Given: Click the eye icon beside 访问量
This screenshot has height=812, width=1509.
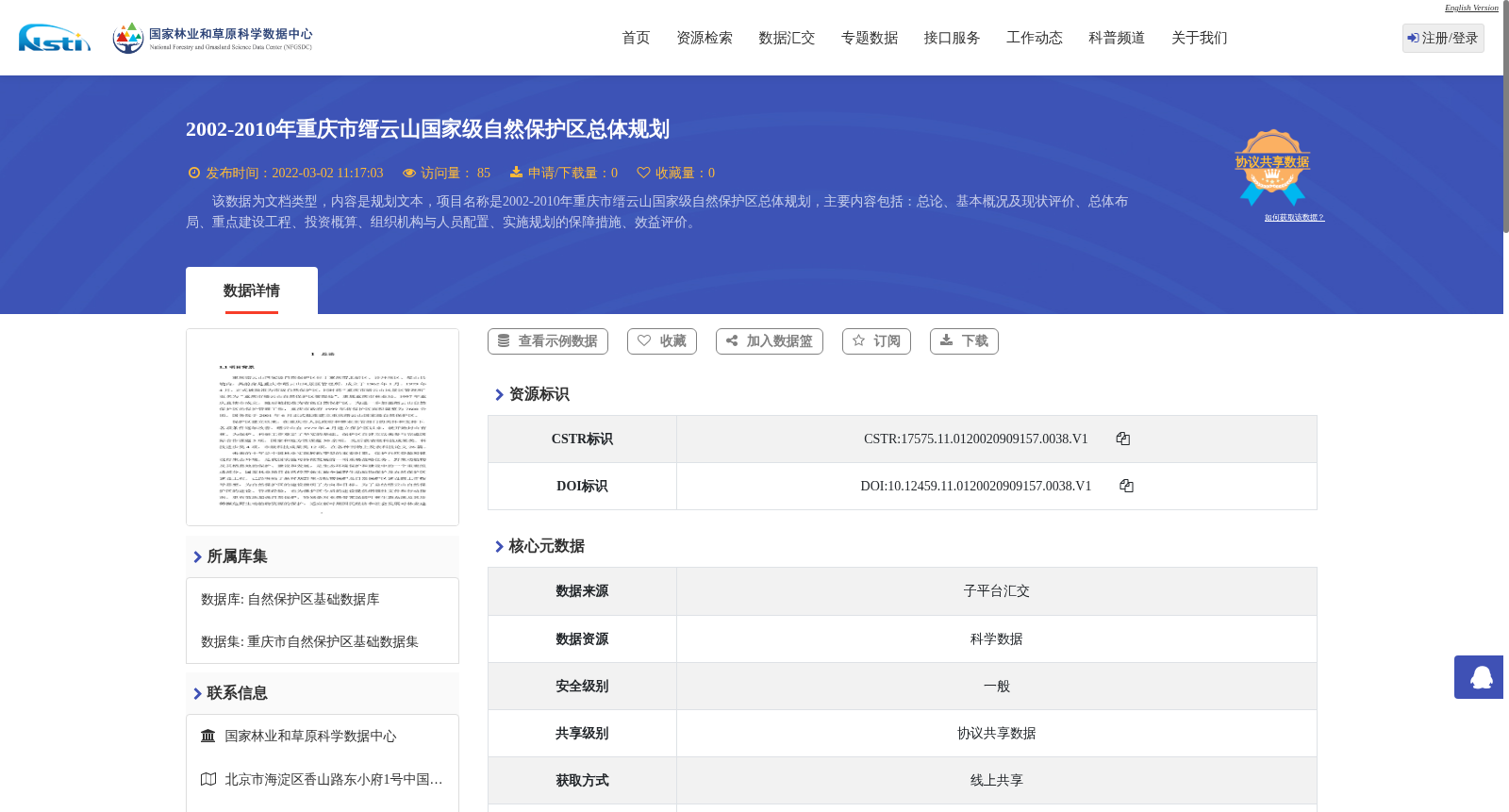Looking at the screenshot, I should (409, 173).
